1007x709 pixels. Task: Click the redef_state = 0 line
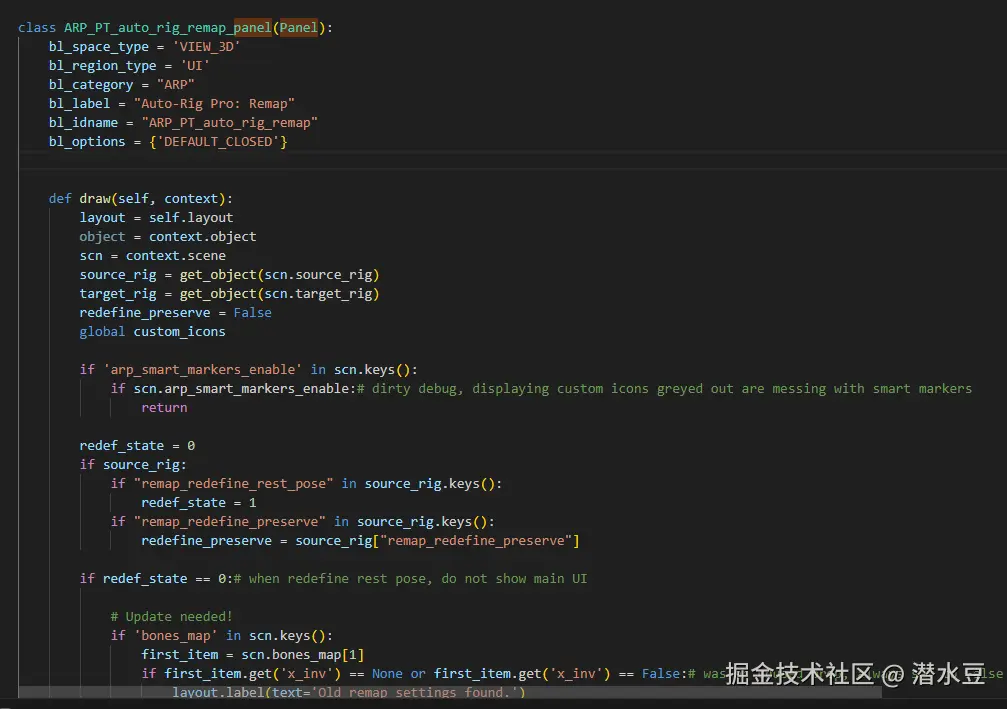click(137, 446)
